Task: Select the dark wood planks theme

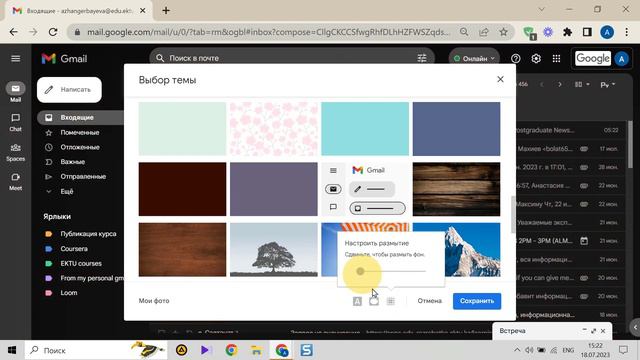Action: (x=456, y=189)
